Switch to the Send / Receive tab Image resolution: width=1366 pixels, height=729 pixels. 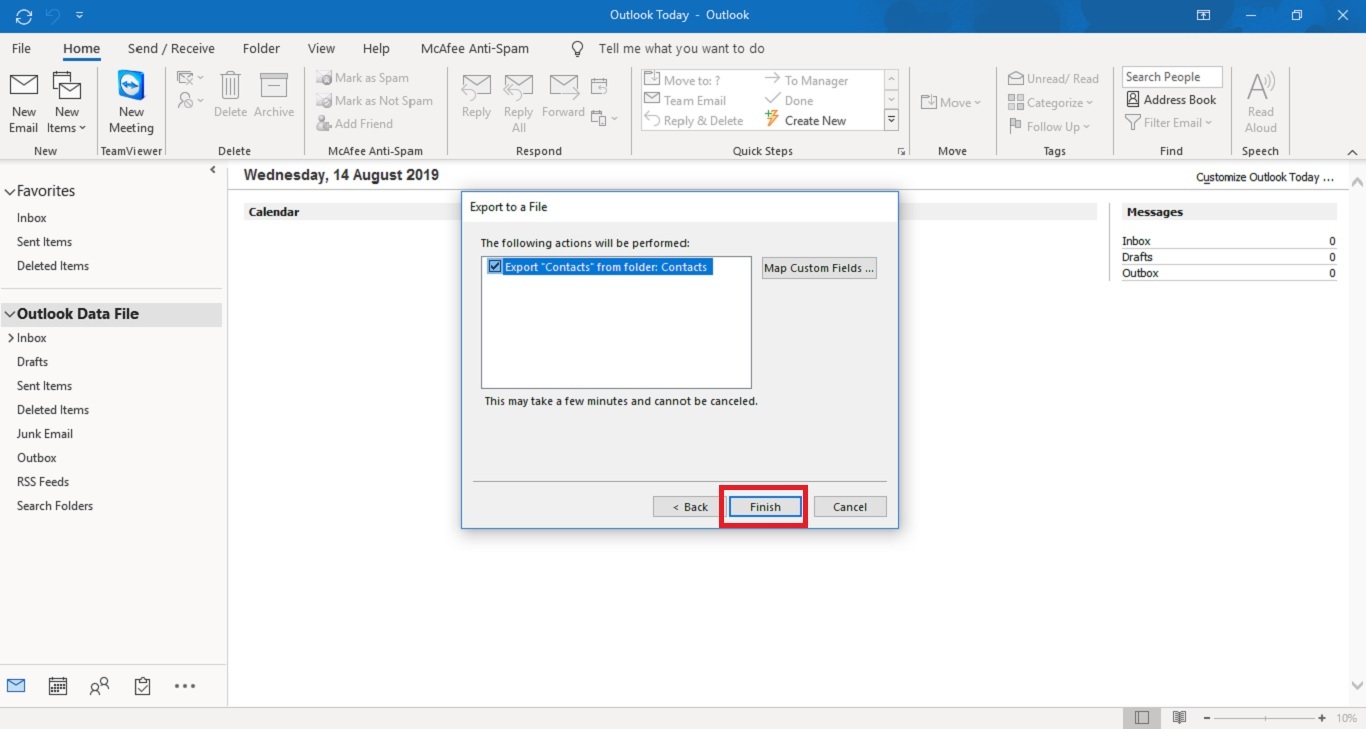(x=171, y=48)
